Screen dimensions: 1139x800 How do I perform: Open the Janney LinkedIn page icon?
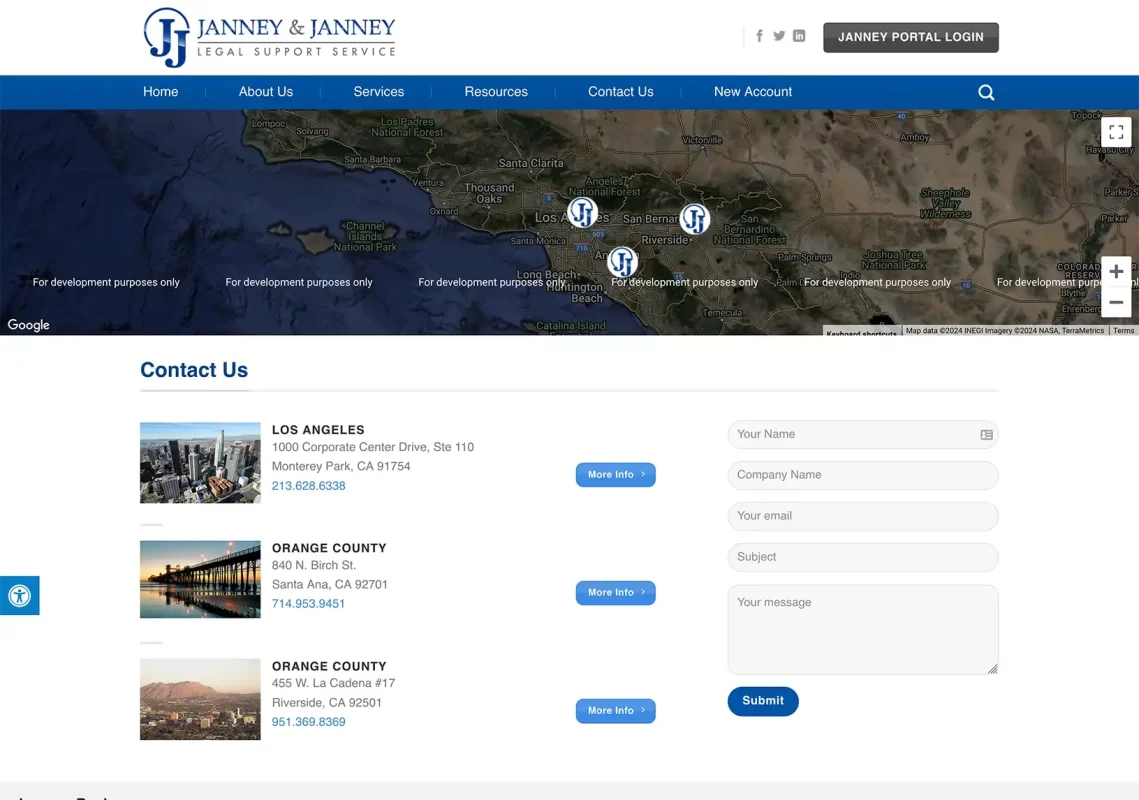(799, 36)
